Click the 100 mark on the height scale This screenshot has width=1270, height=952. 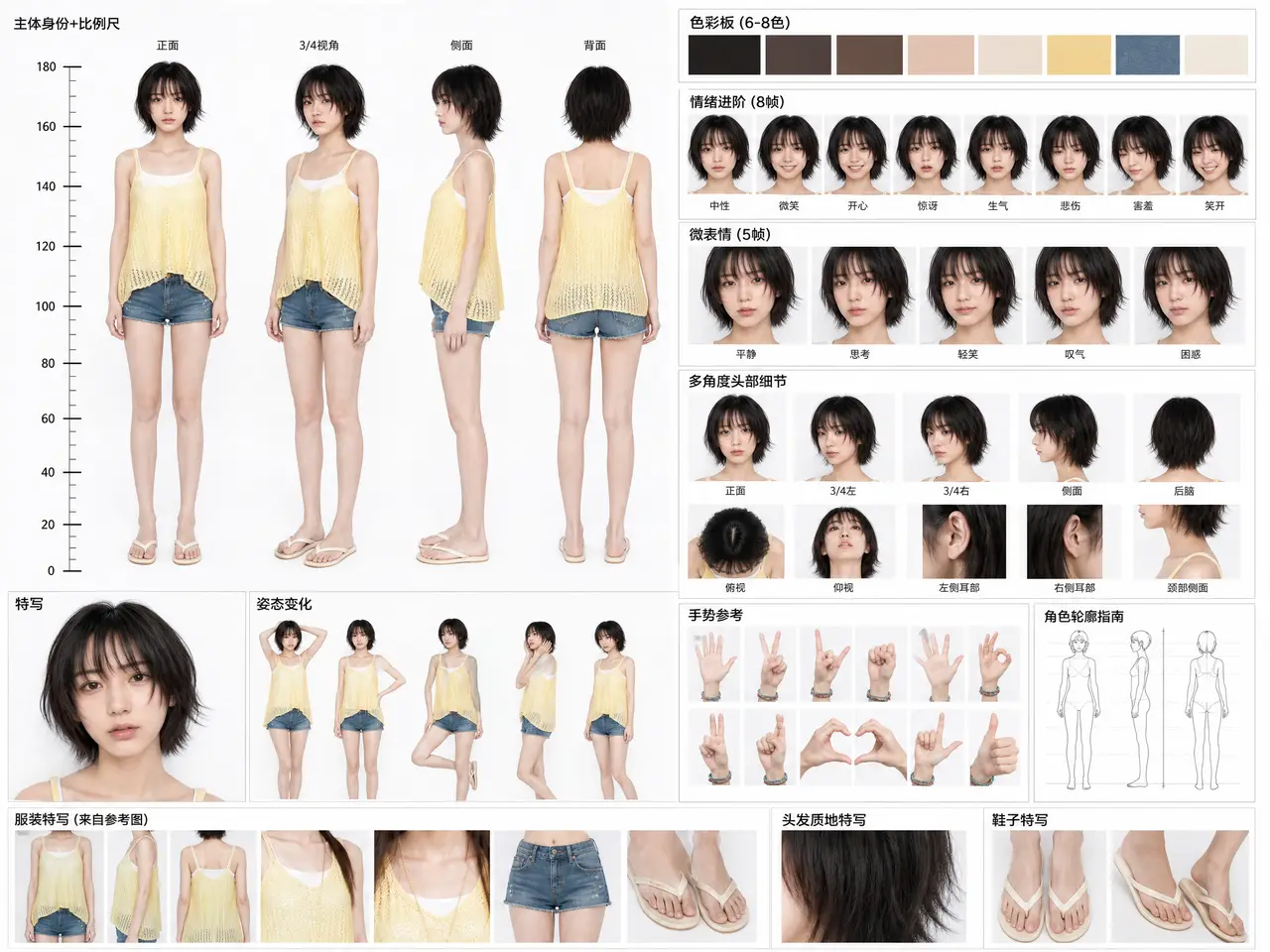point(46,305)
